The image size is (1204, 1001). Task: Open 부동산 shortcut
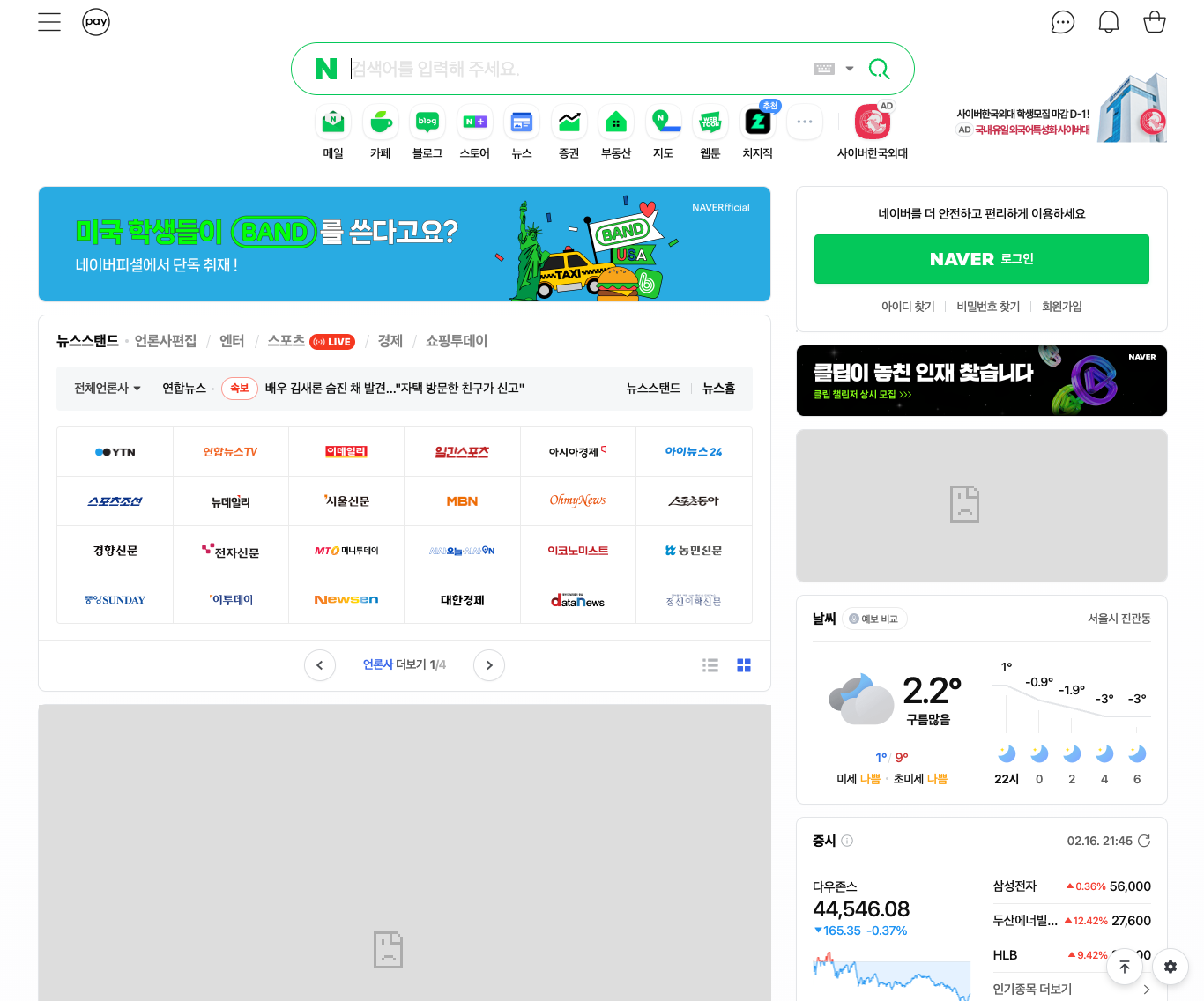(616, 133)
